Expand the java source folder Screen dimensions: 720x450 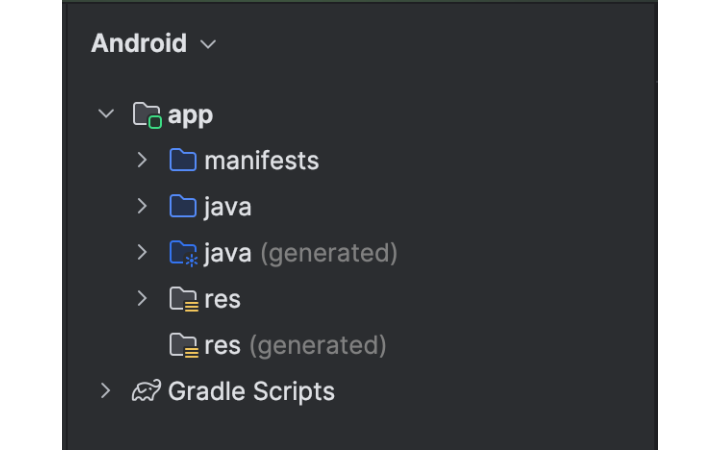click(142, 207)
